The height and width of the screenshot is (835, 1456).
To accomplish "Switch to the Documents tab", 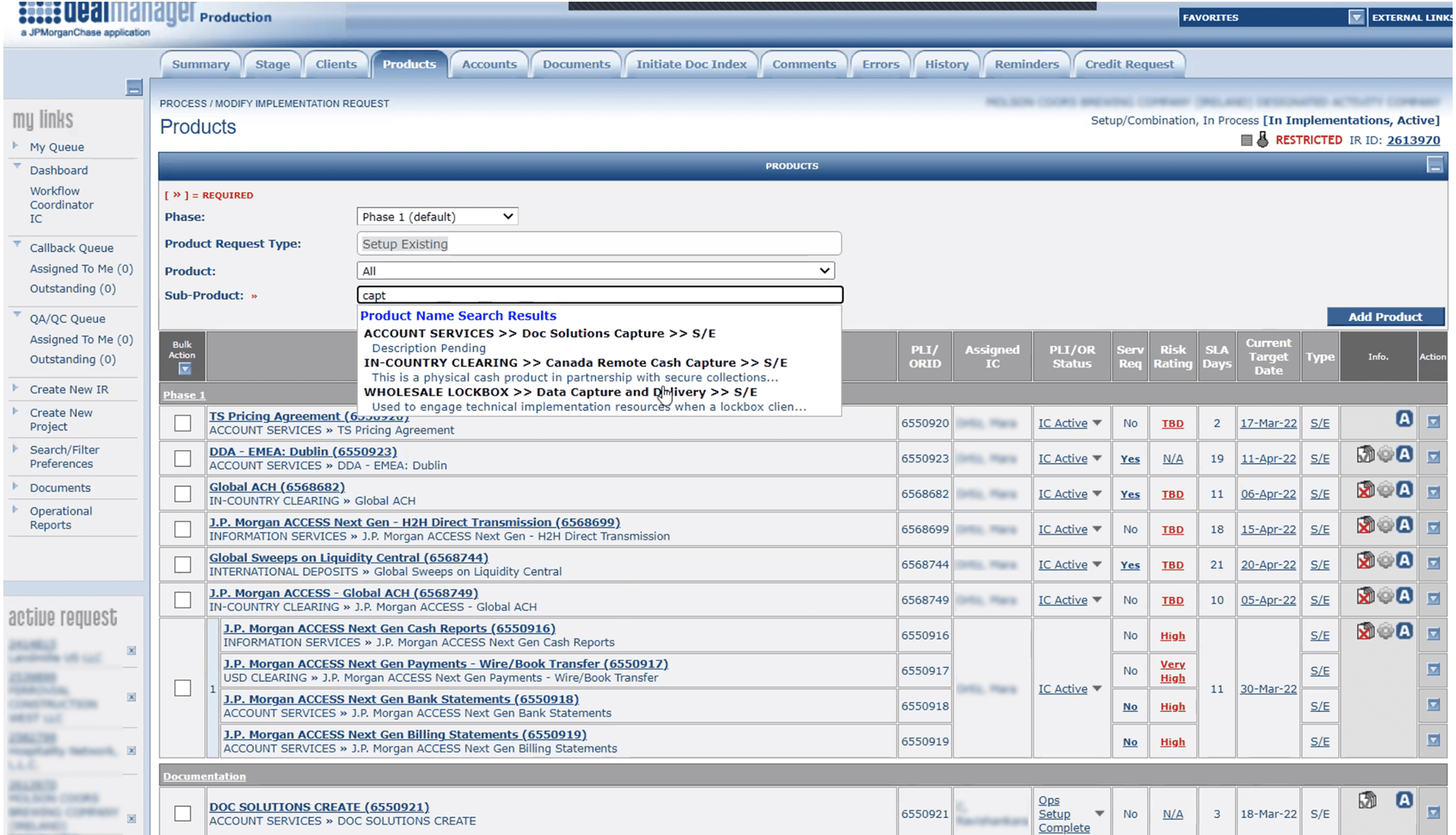I will pyautogui.click(x=576, y=64).
